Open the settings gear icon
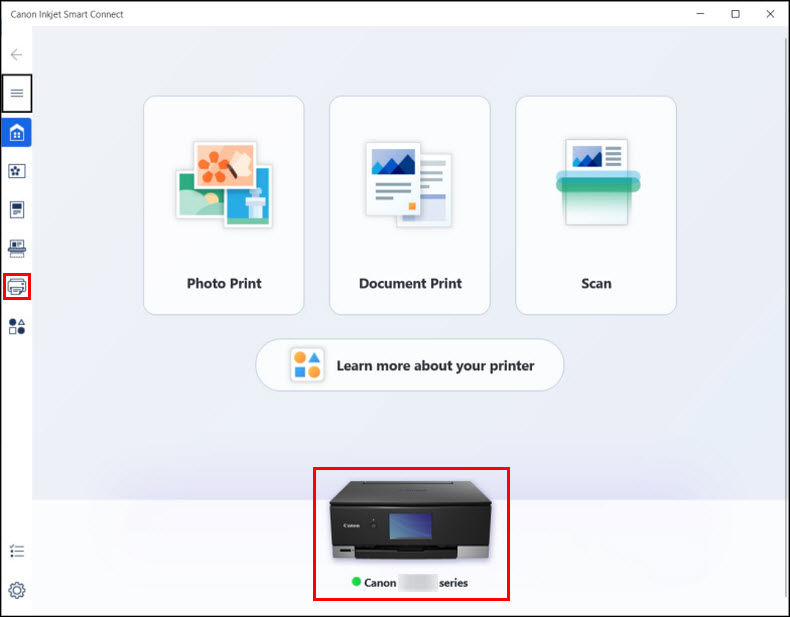 point(17,590)
